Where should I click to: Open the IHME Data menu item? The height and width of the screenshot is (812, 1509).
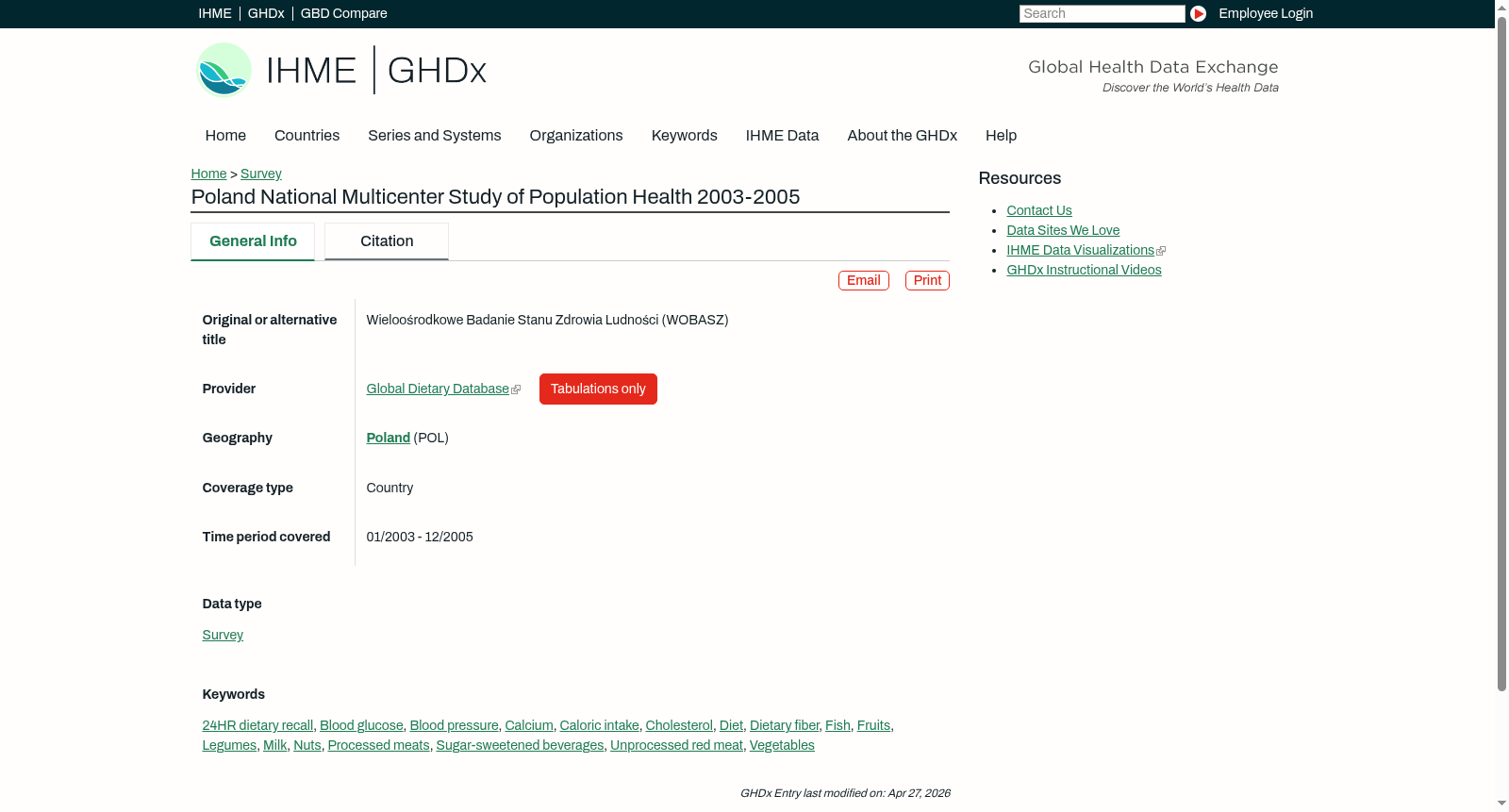[782, 136]
